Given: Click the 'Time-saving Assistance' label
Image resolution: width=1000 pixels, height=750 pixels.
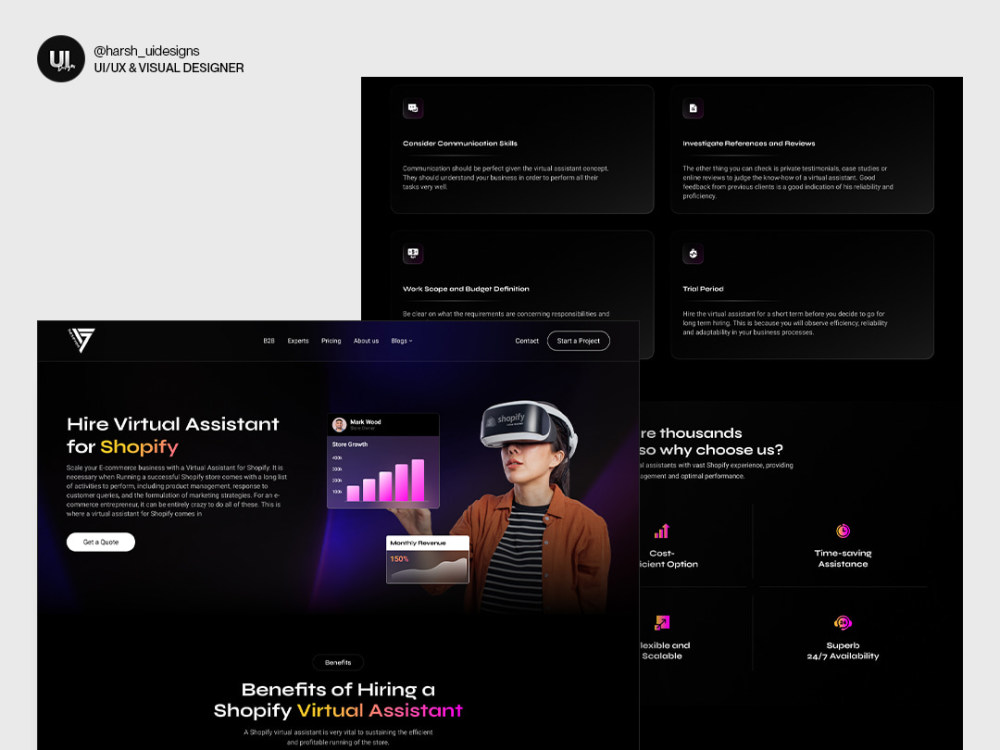Looking at the screenshot, I should pos(843,559).
